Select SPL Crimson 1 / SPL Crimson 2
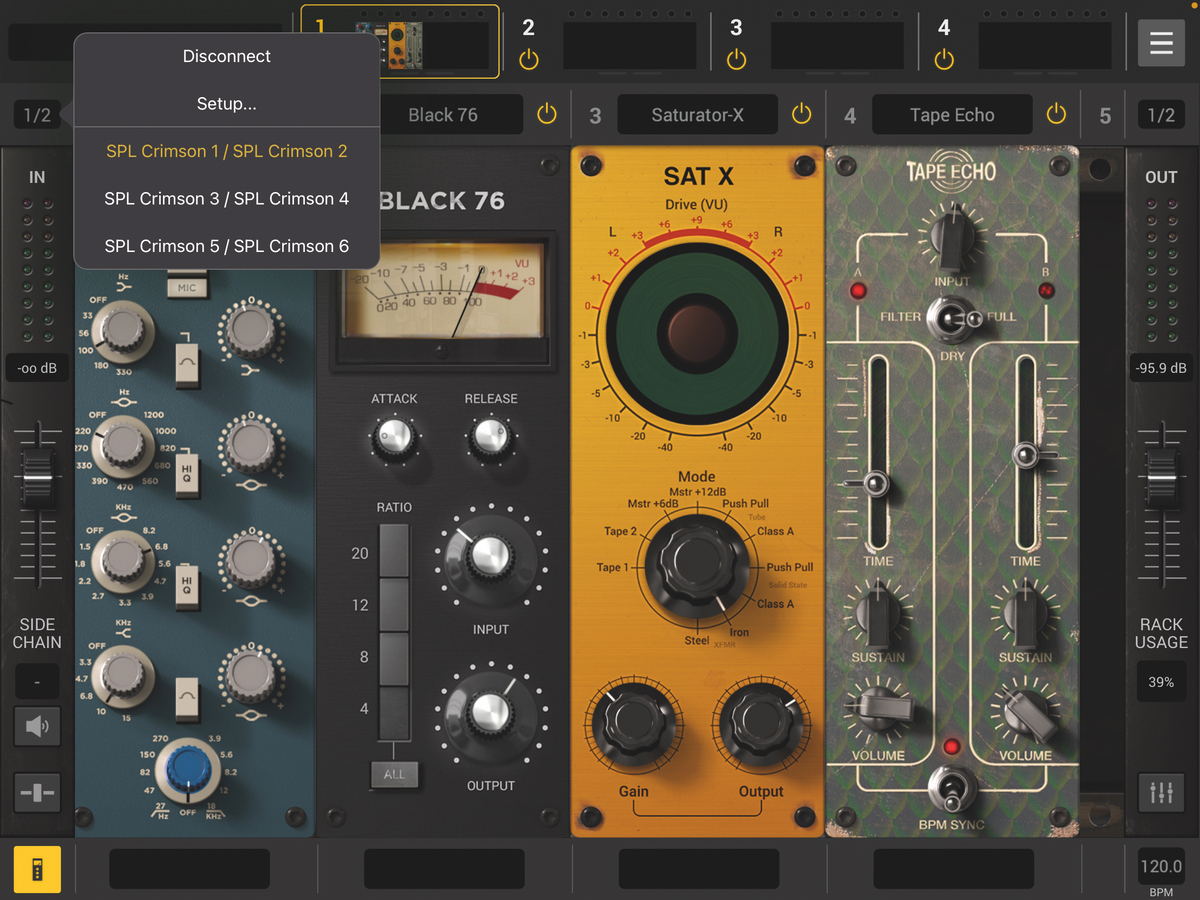This screenshot has height=900, width=1200. point(227,151)
